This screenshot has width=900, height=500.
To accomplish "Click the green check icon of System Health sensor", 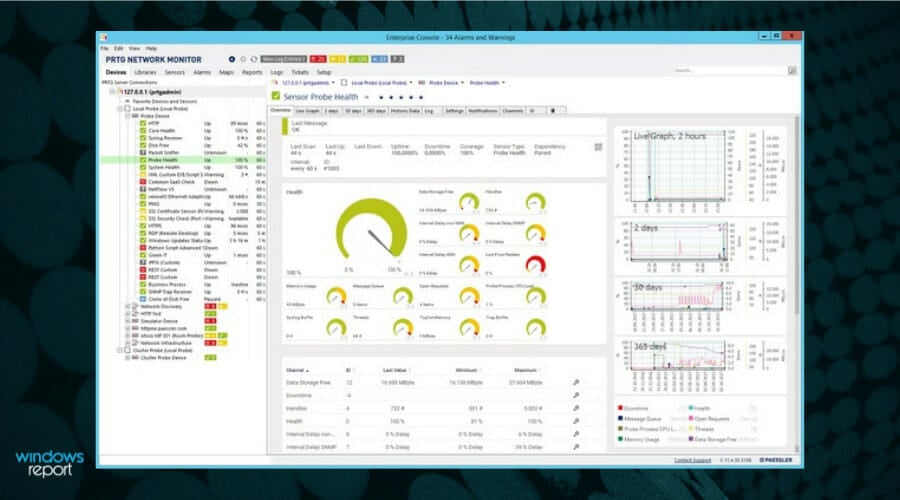I will tap(143, 167).
